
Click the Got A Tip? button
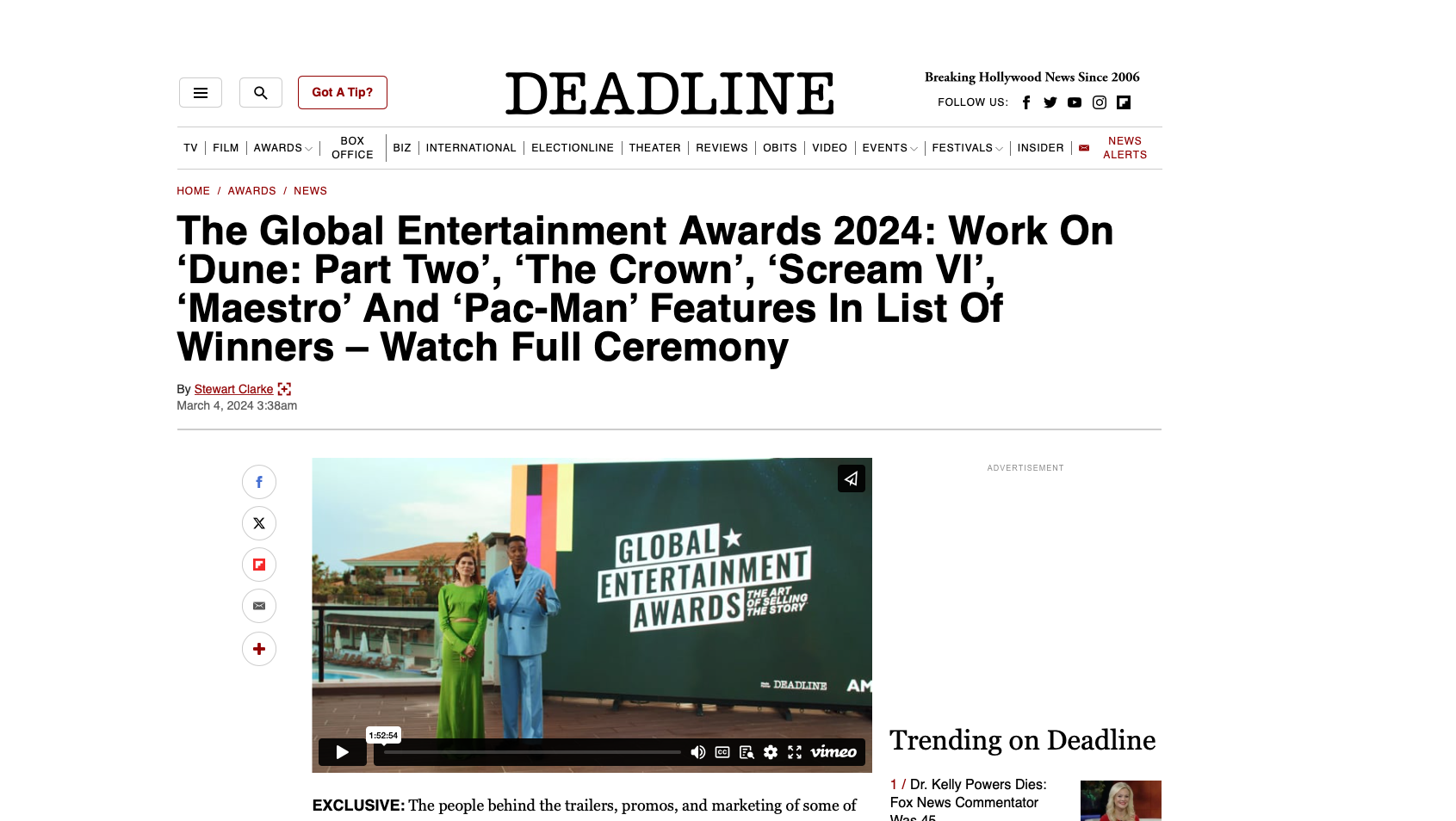click(x=343, y=92)
